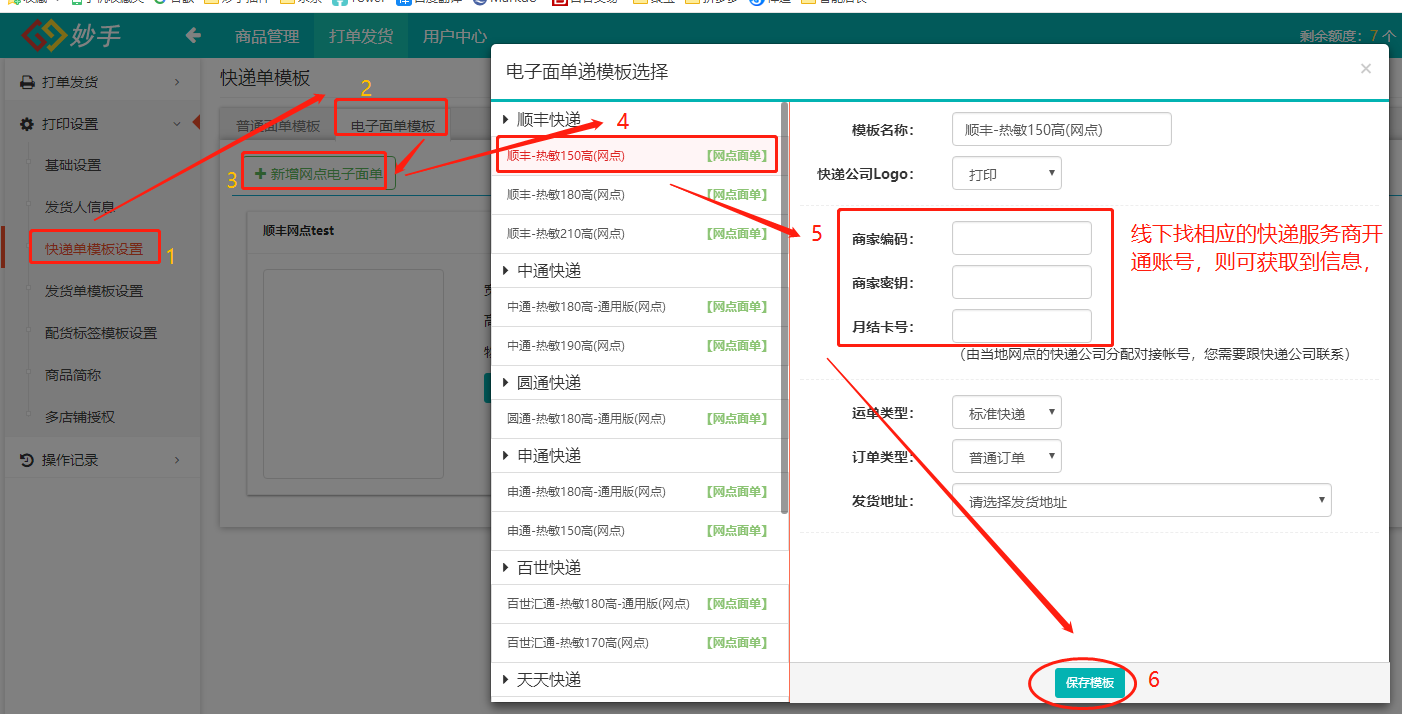
Task: Select template 申通-热敏150高(网点)
Action: (634, 531)
